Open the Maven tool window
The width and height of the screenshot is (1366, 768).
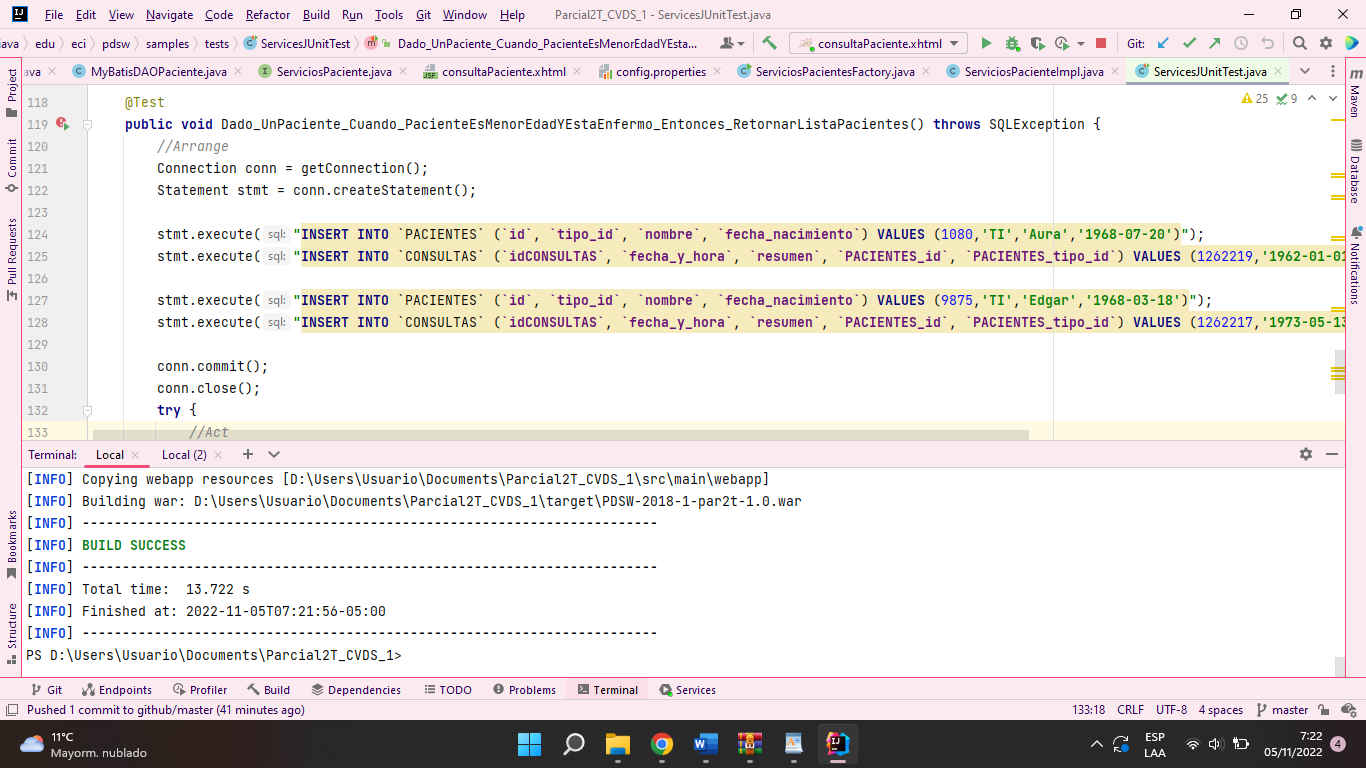coord(1355,93)
